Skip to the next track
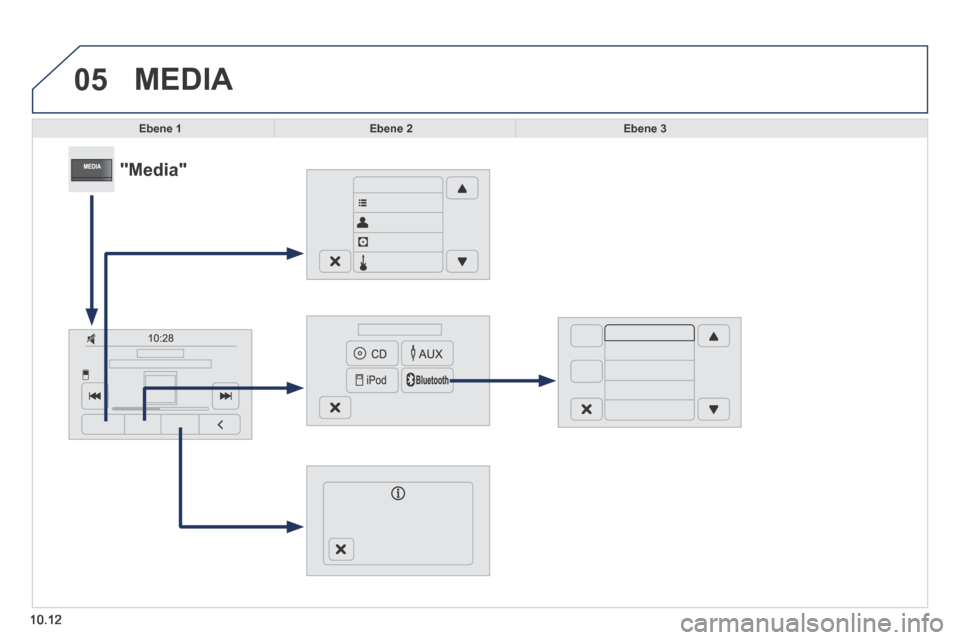 [225, 396]
